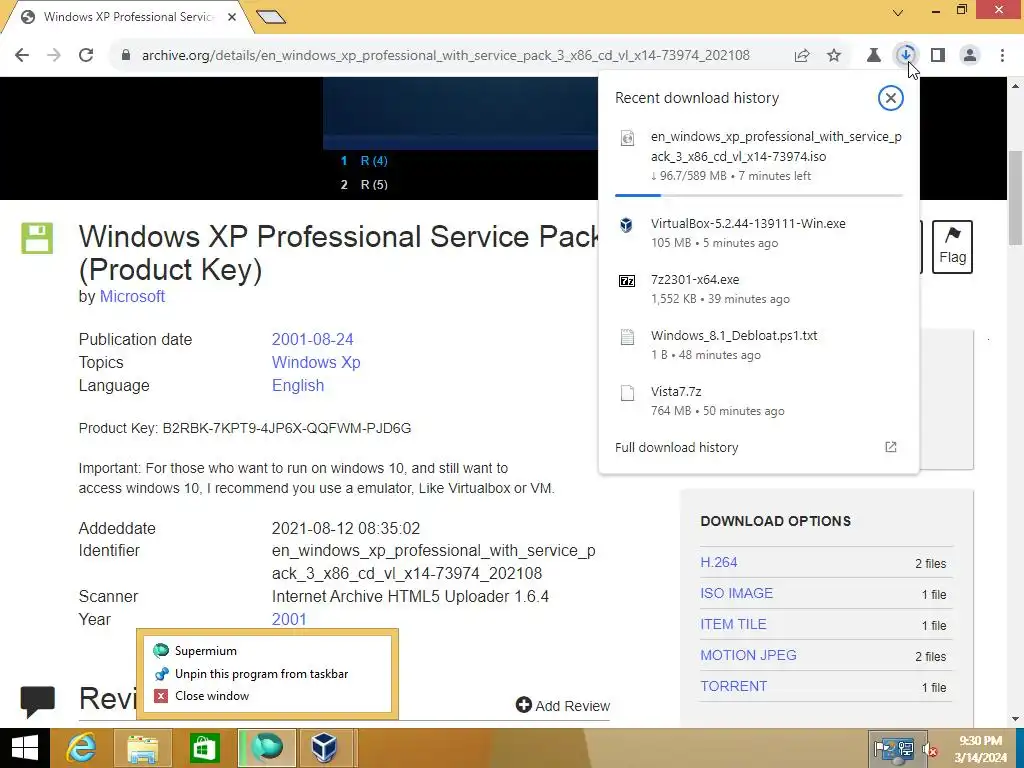Open 7z2301-x64.exe download entry
This screenshot has width=1024, height=768.
click(759, 289)
